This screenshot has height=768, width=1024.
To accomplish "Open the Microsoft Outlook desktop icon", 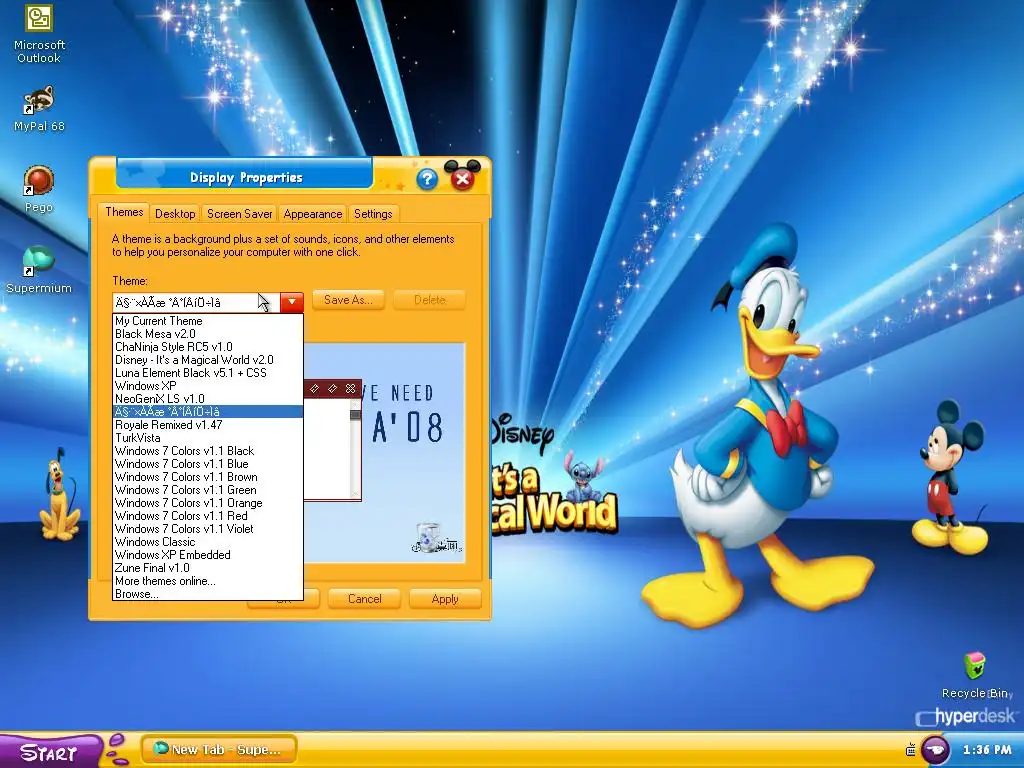I will click(x=39, y=33).
